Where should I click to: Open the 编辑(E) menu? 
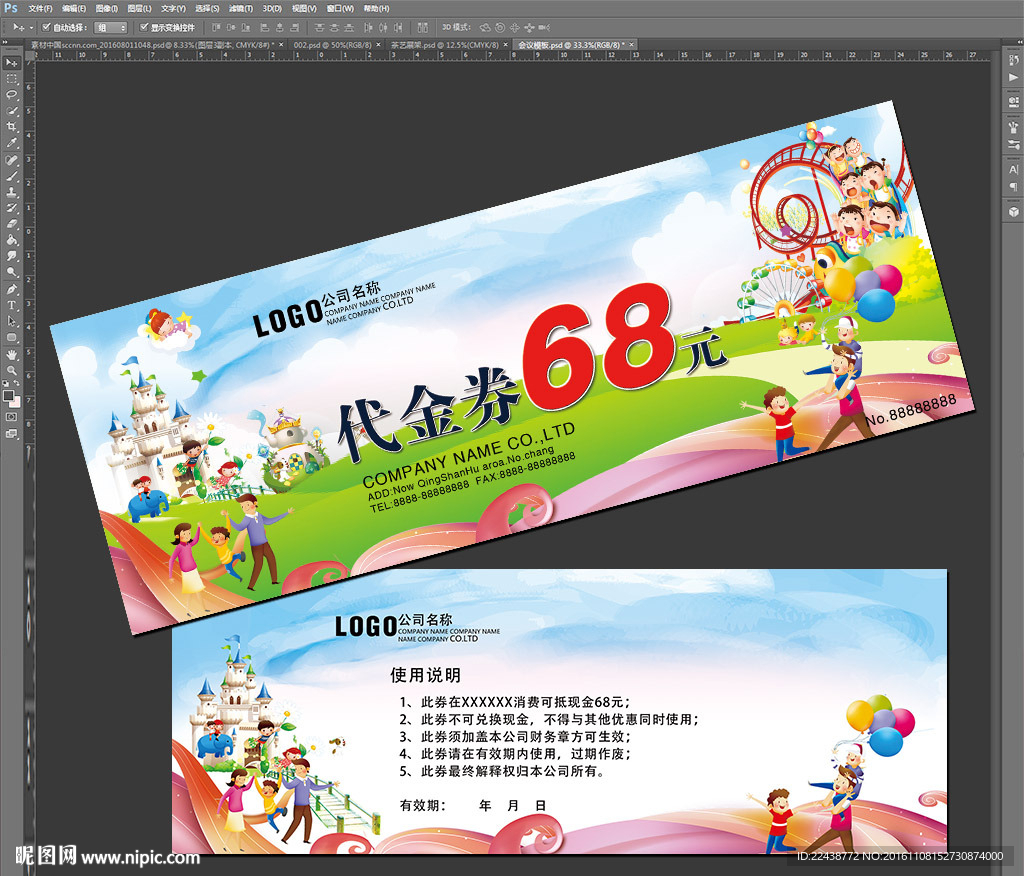point(74,8)
